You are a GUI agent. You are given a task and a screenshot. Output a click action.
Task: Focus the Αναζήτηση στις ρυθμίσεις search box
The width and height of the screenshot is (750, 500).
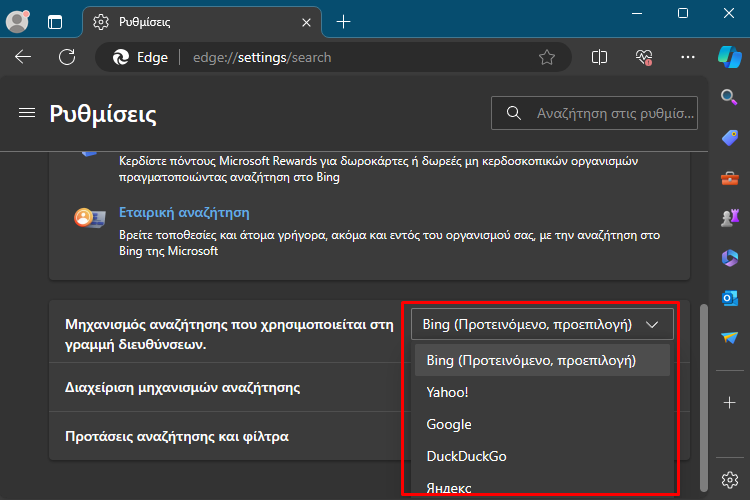click(x=594, y=113)
